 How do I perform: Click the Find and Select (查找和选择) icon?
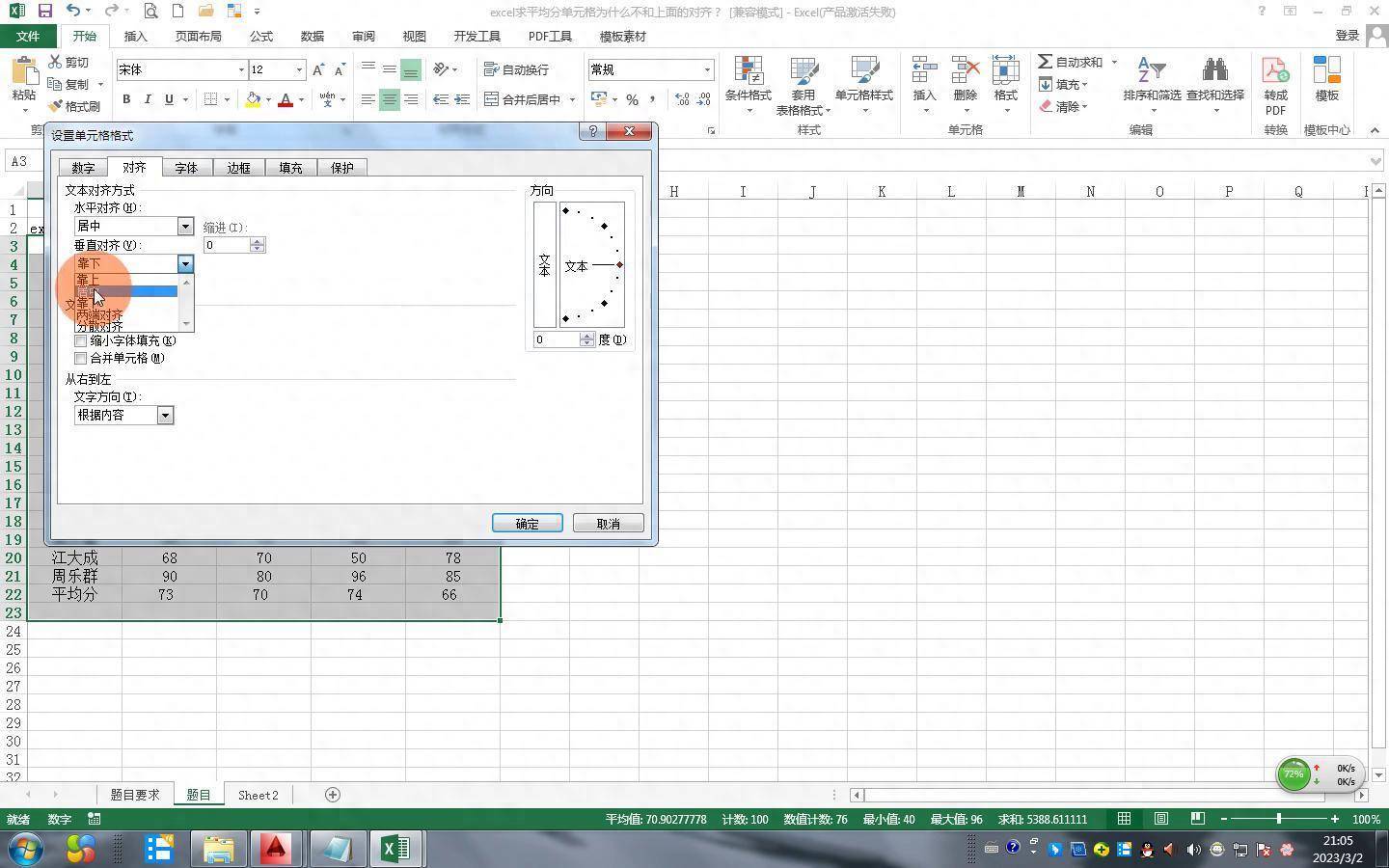(1214, 82)
